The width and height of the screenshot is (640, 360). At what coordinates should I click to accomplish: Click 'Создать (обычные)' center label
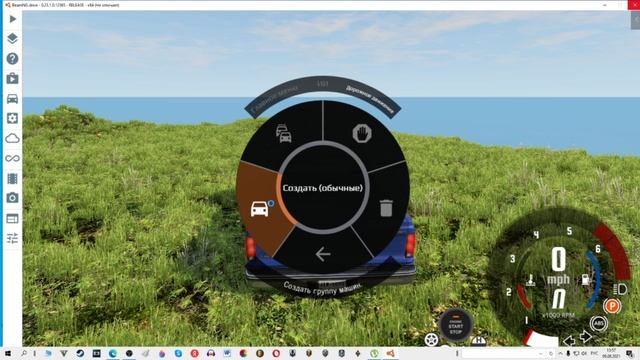(322, 188)
